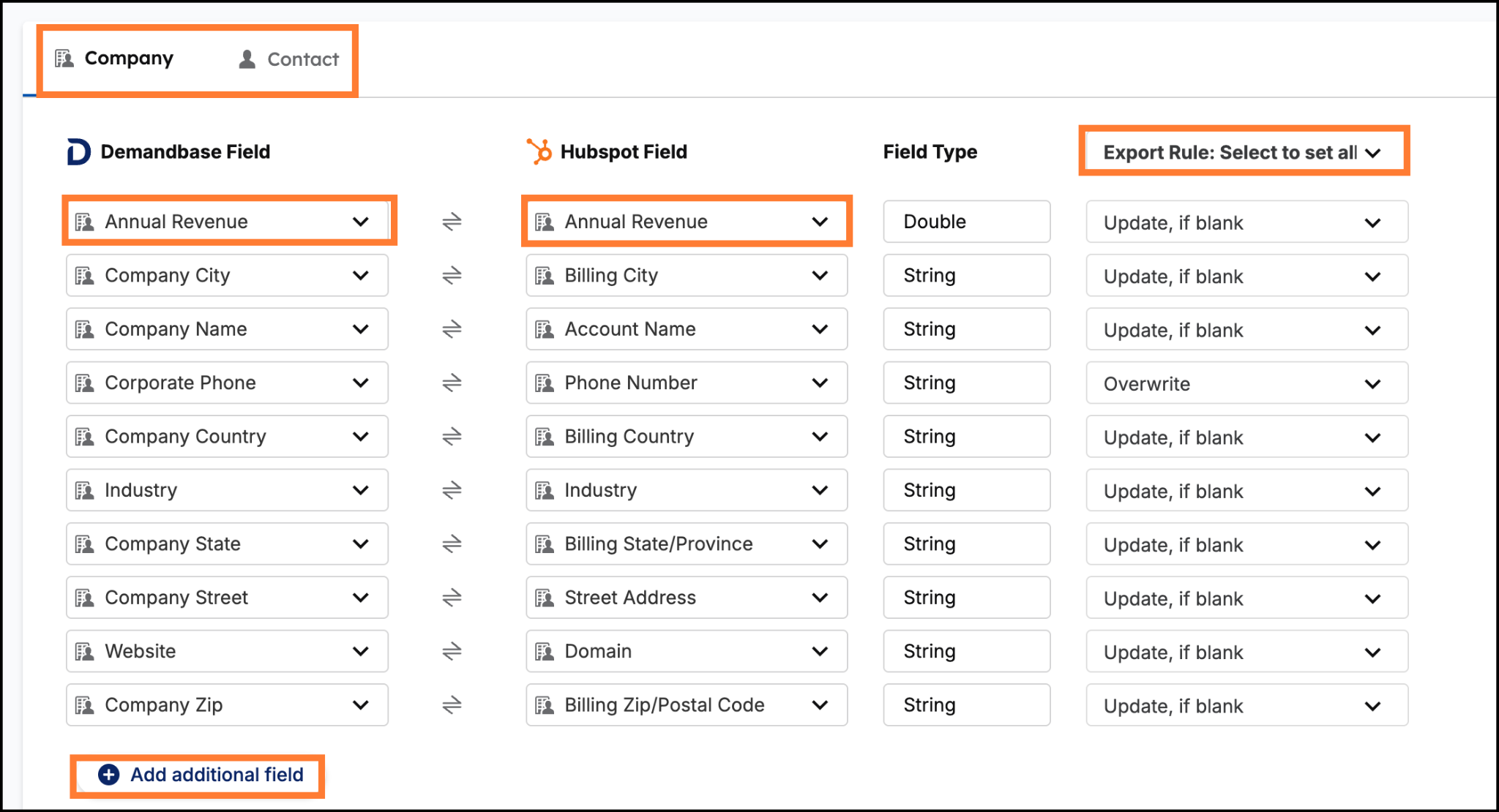Viewport: 1499px width, 812px height.
Task: Click sync arrows icon in Company Street row
Action: coord(452,598)
